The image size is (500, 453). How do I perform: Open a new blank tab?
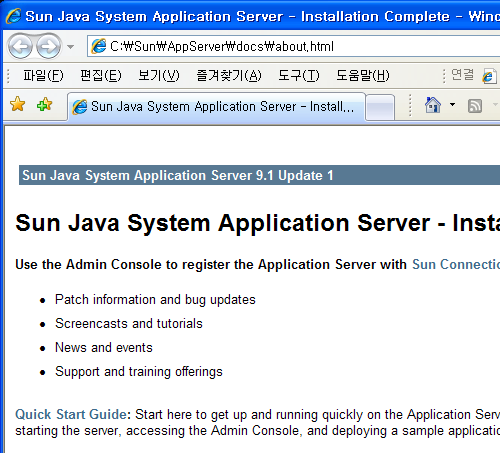(x=380, y=107)
